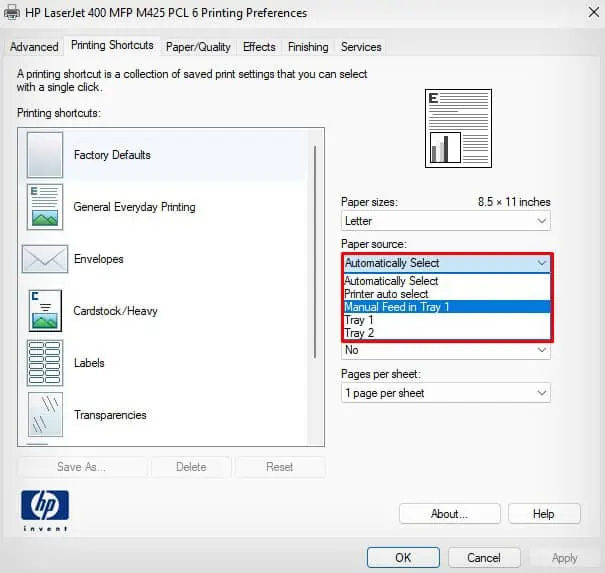Switch to the Printing Shortcuts tab
Screen dimensions: 605x573
point(112,46)
